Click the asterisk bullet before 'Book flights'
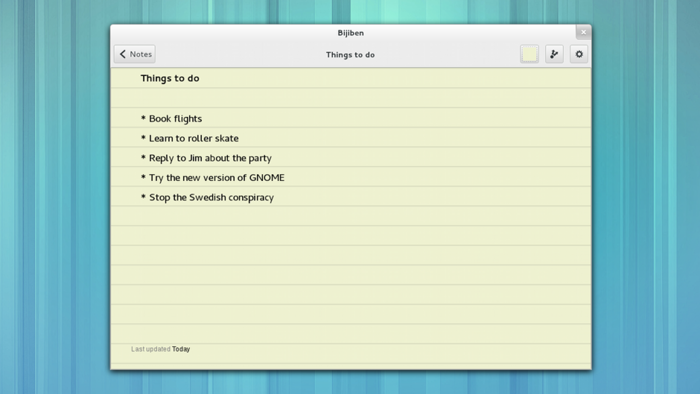Image resolution: width=700 pixels, height=394 pixels. point(143,118)
